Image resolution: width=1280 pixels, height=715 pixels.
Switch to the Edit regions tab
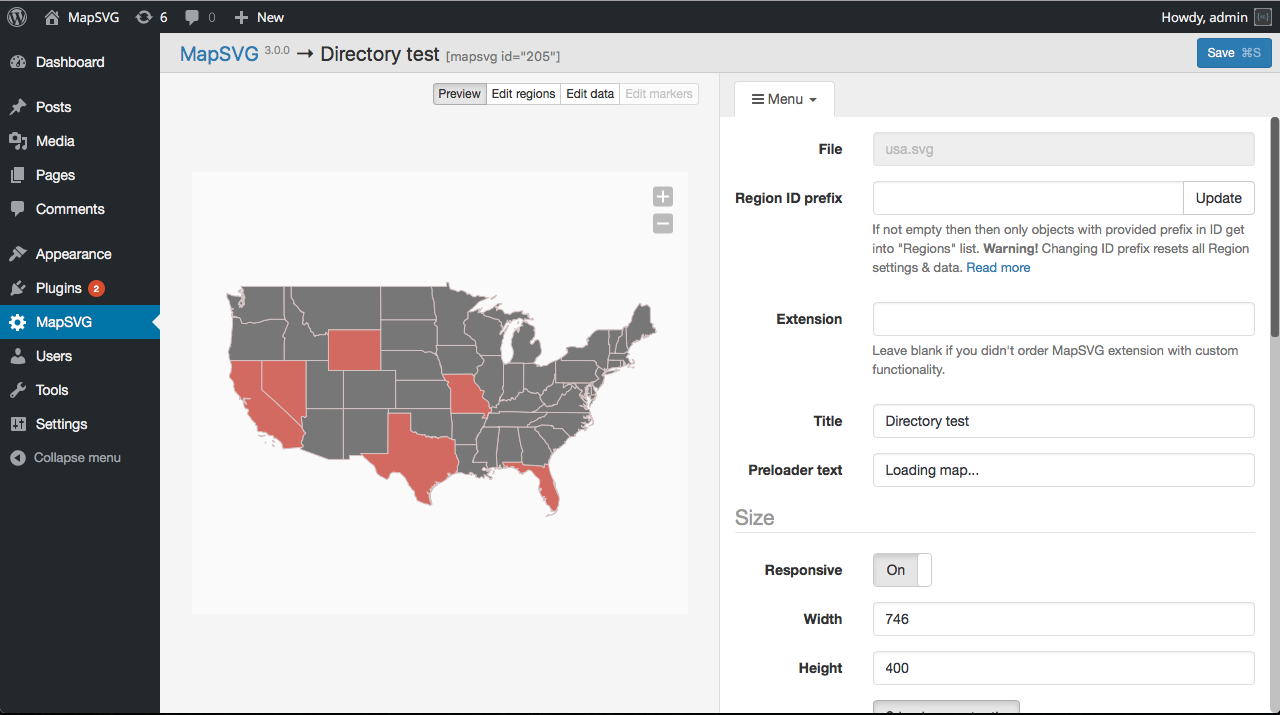[523, 93]
